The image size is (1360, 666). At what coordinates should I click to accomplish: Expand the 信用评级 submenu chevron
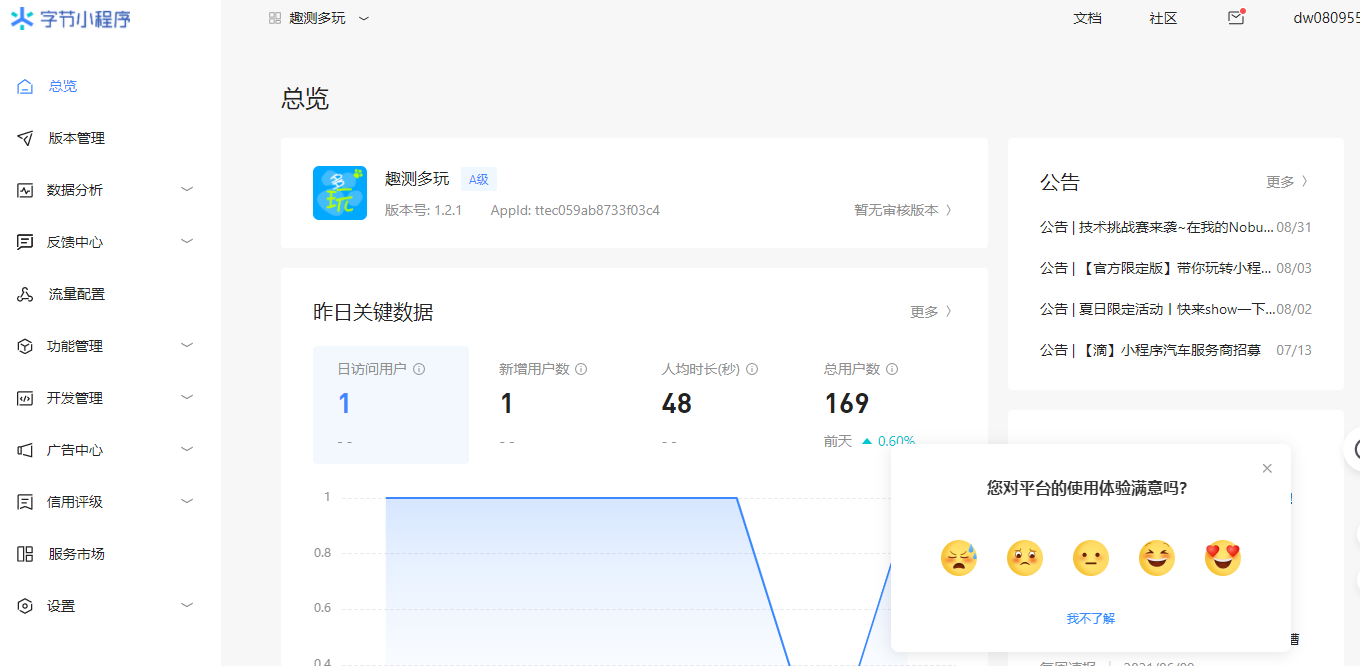(x=187, y=501)
